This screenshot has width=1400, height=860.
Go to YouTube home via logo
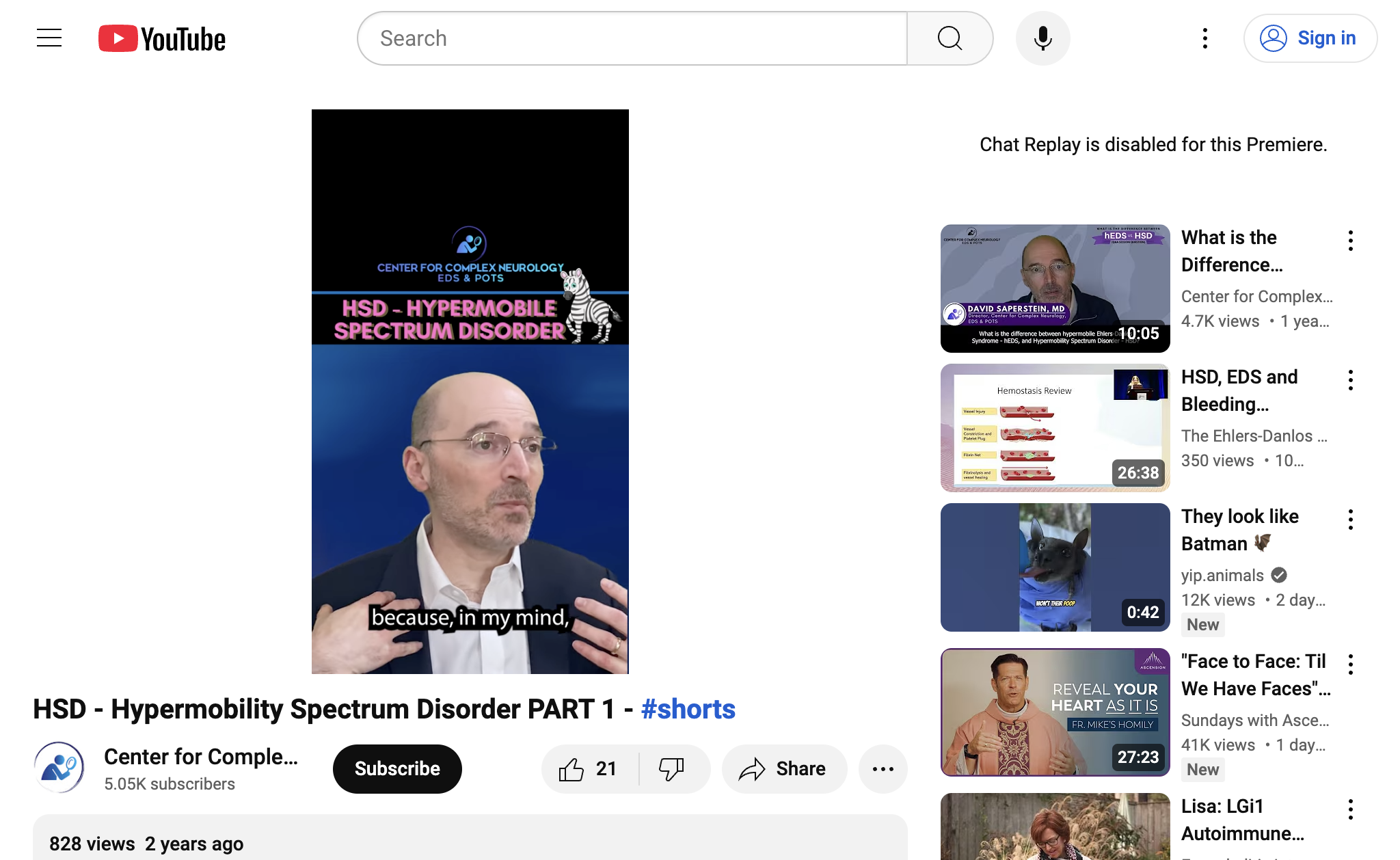tap(162, 39)
